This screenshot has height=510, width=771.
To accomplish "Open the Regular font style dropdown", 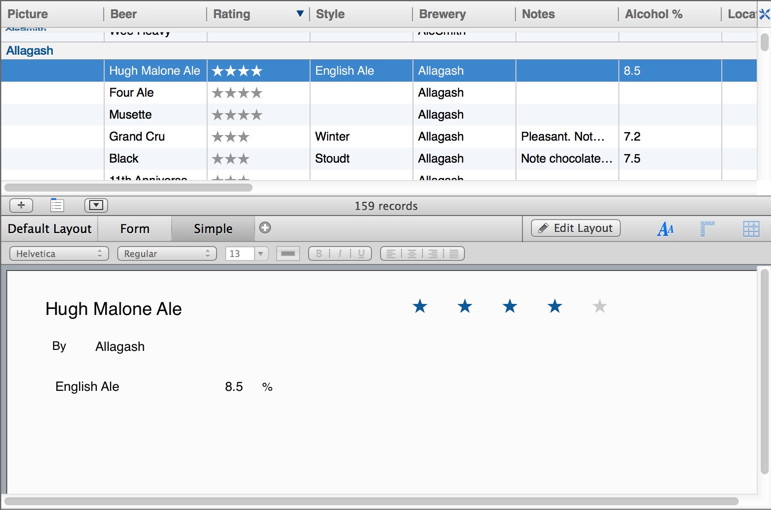I will [167, 254].
